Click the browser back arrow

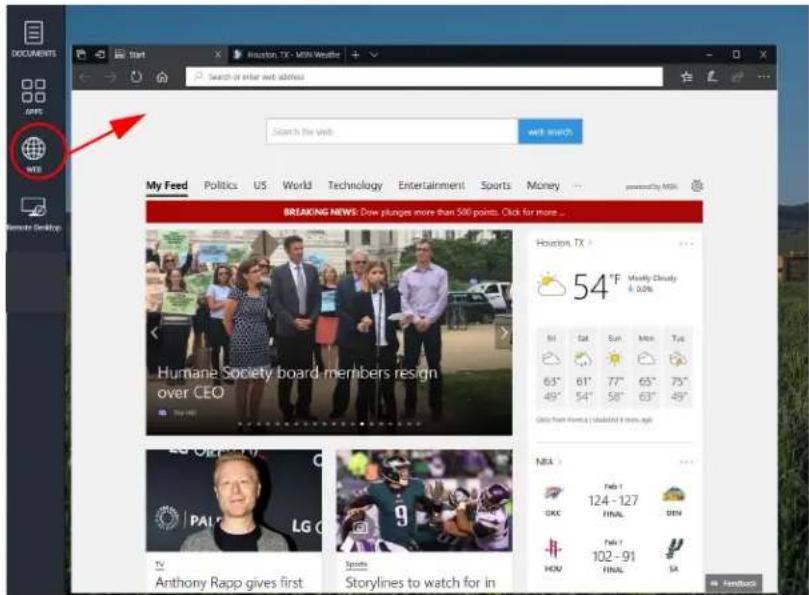pyautogui.click(x=85, y=77)
